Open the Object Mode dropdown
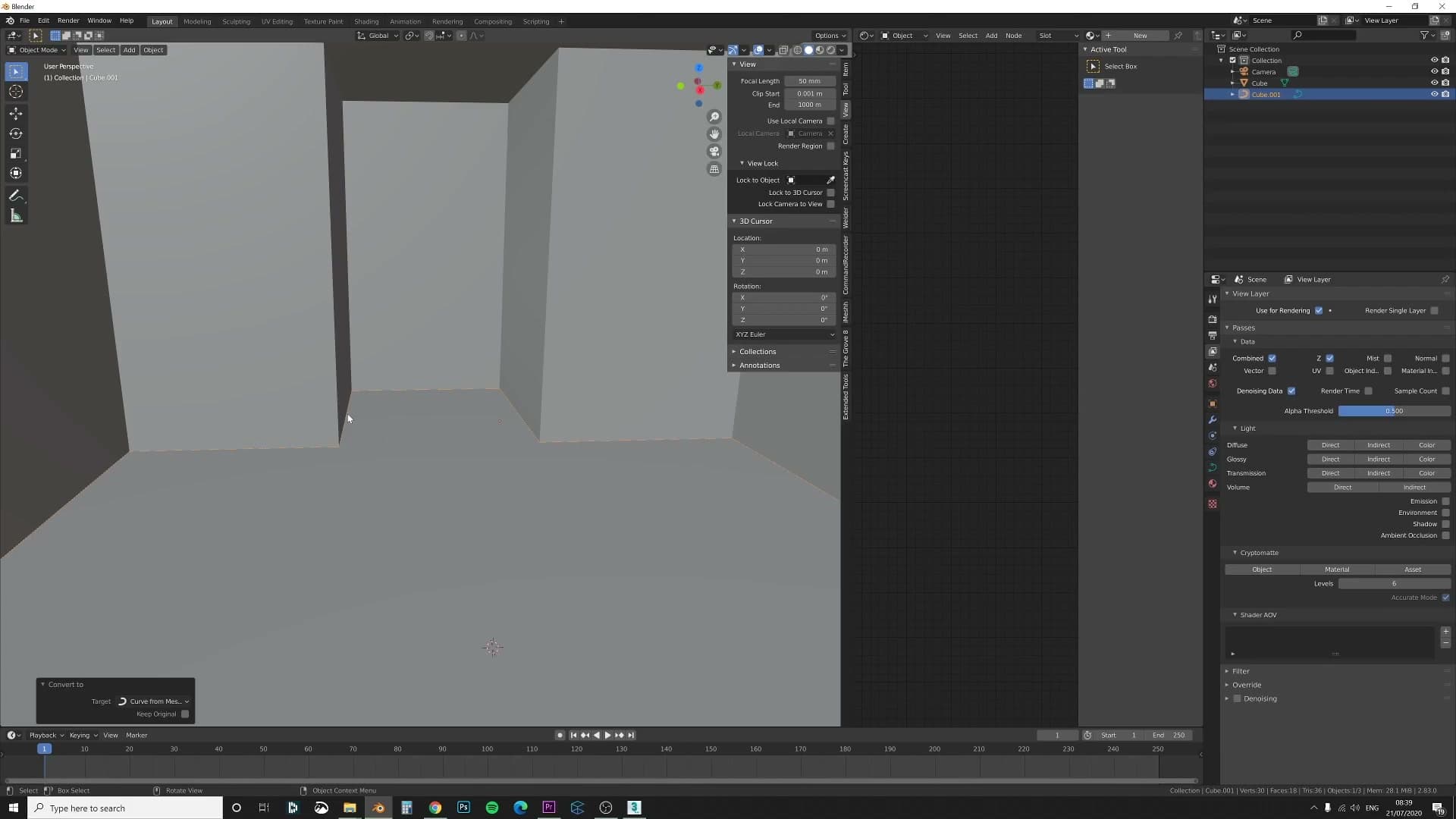Screen dimensions: 1456x819 click(36, 50)
